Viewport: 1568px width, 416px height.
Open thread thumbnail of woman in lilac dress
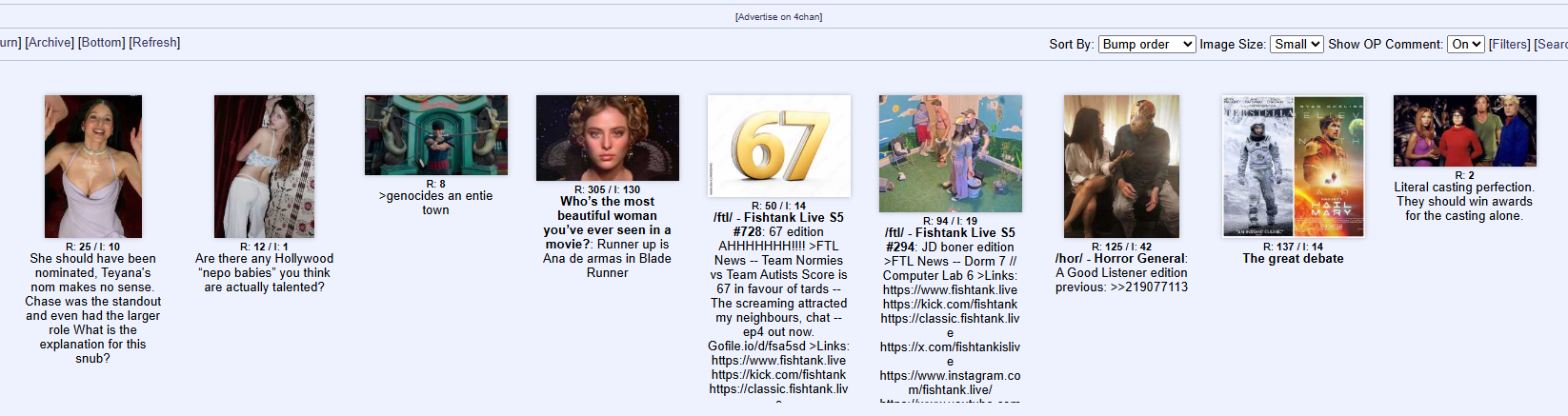[93, 167]
